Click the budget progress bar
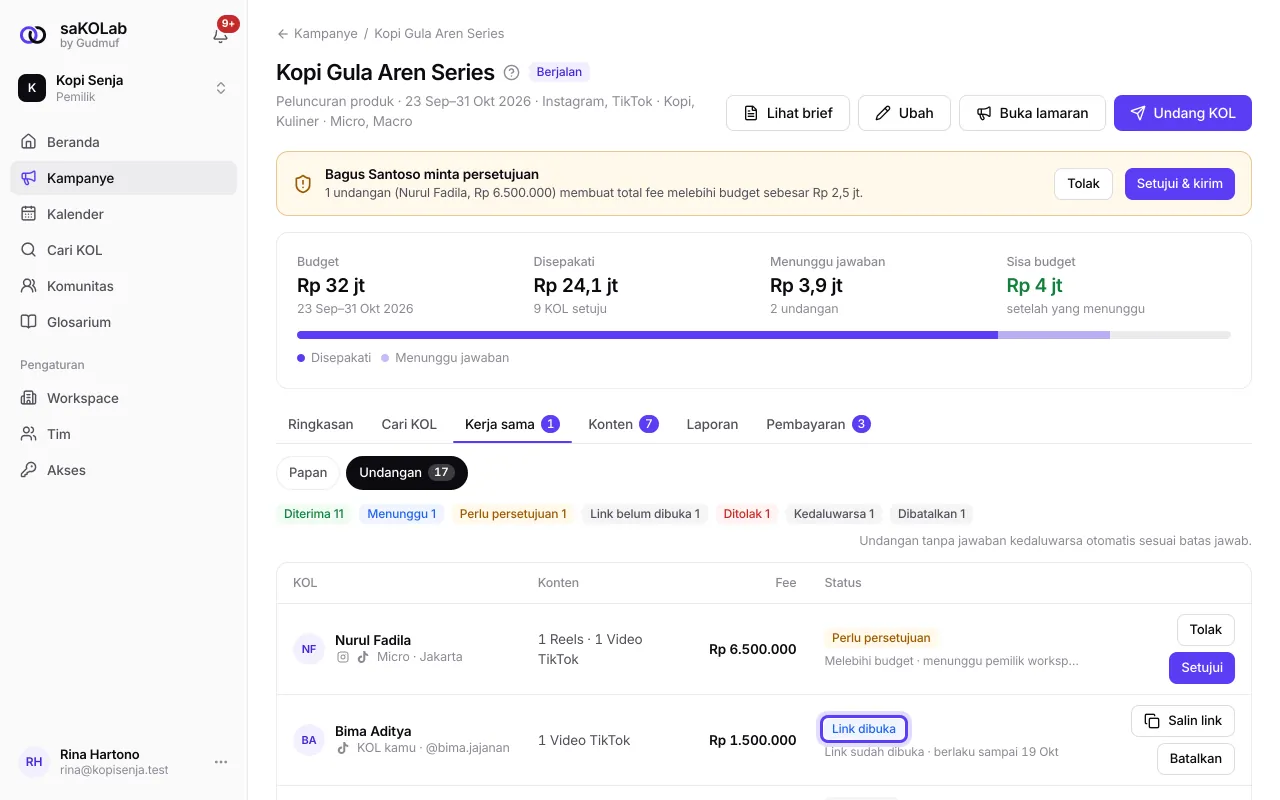 764,335
